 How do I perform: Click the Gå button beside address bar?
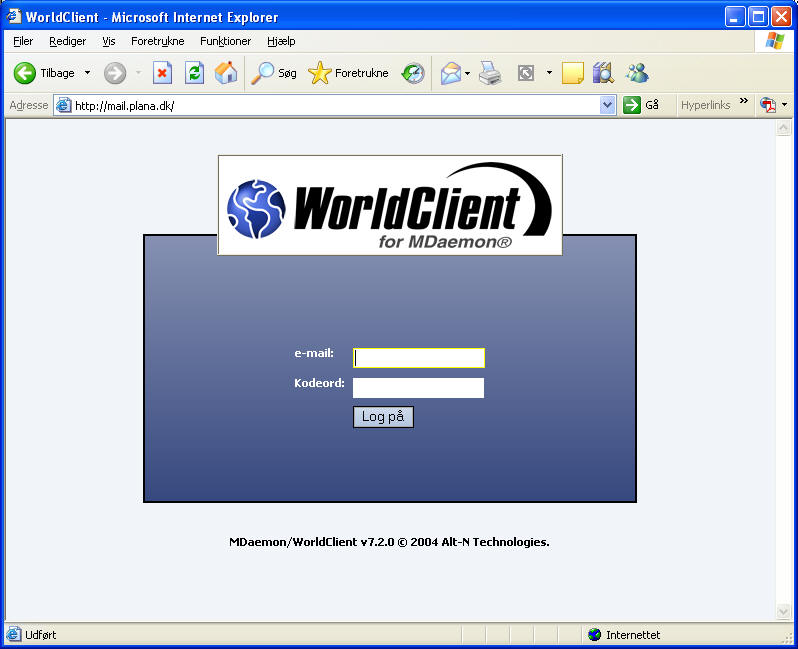[x=641, y=105]
